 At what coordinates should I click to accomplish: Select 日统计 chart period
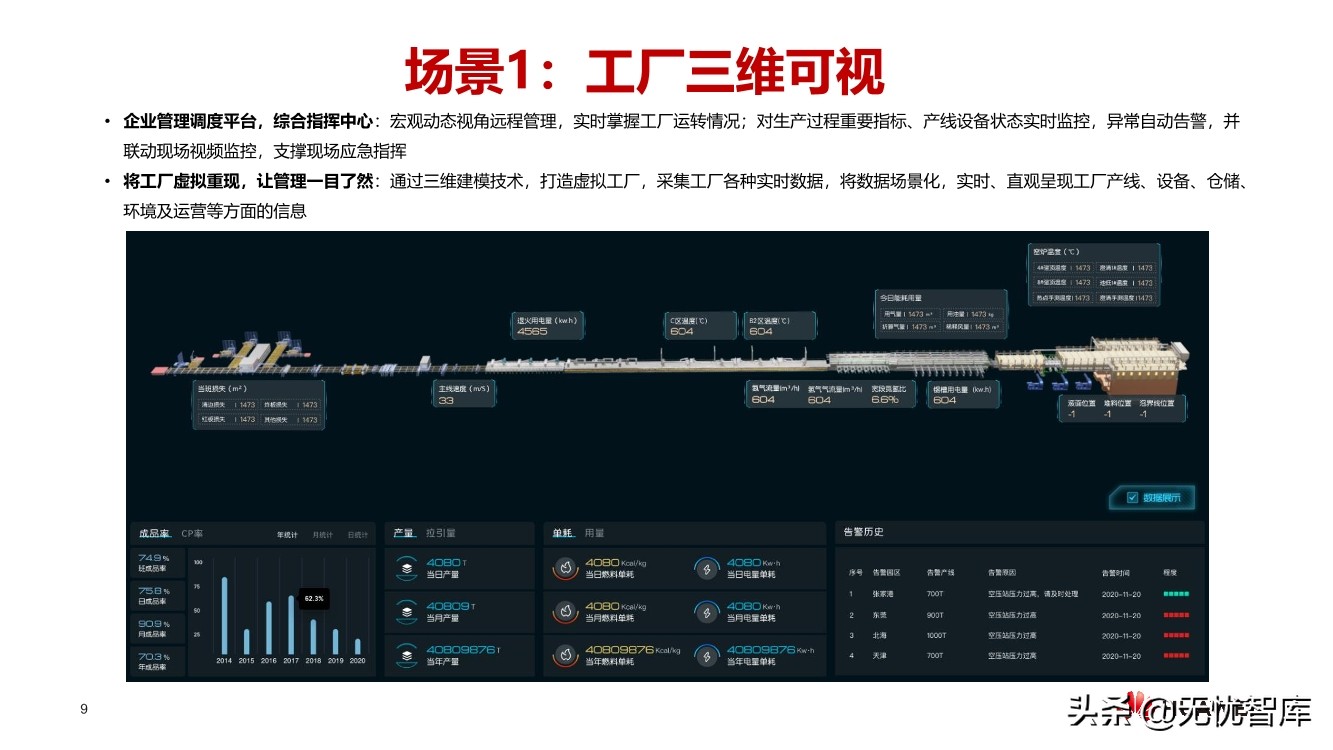[x=357, y=535]
